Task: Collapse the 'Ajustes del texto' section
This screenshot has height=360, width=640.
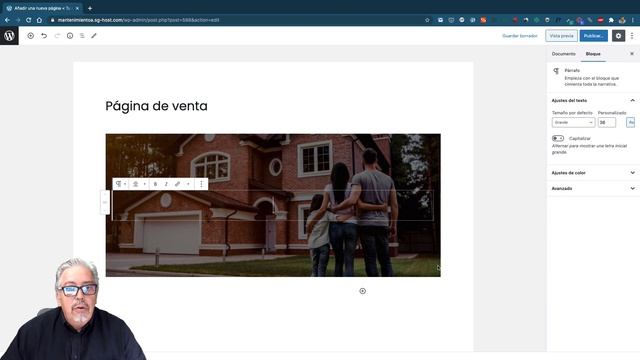Action: click(x=593, y=100)
